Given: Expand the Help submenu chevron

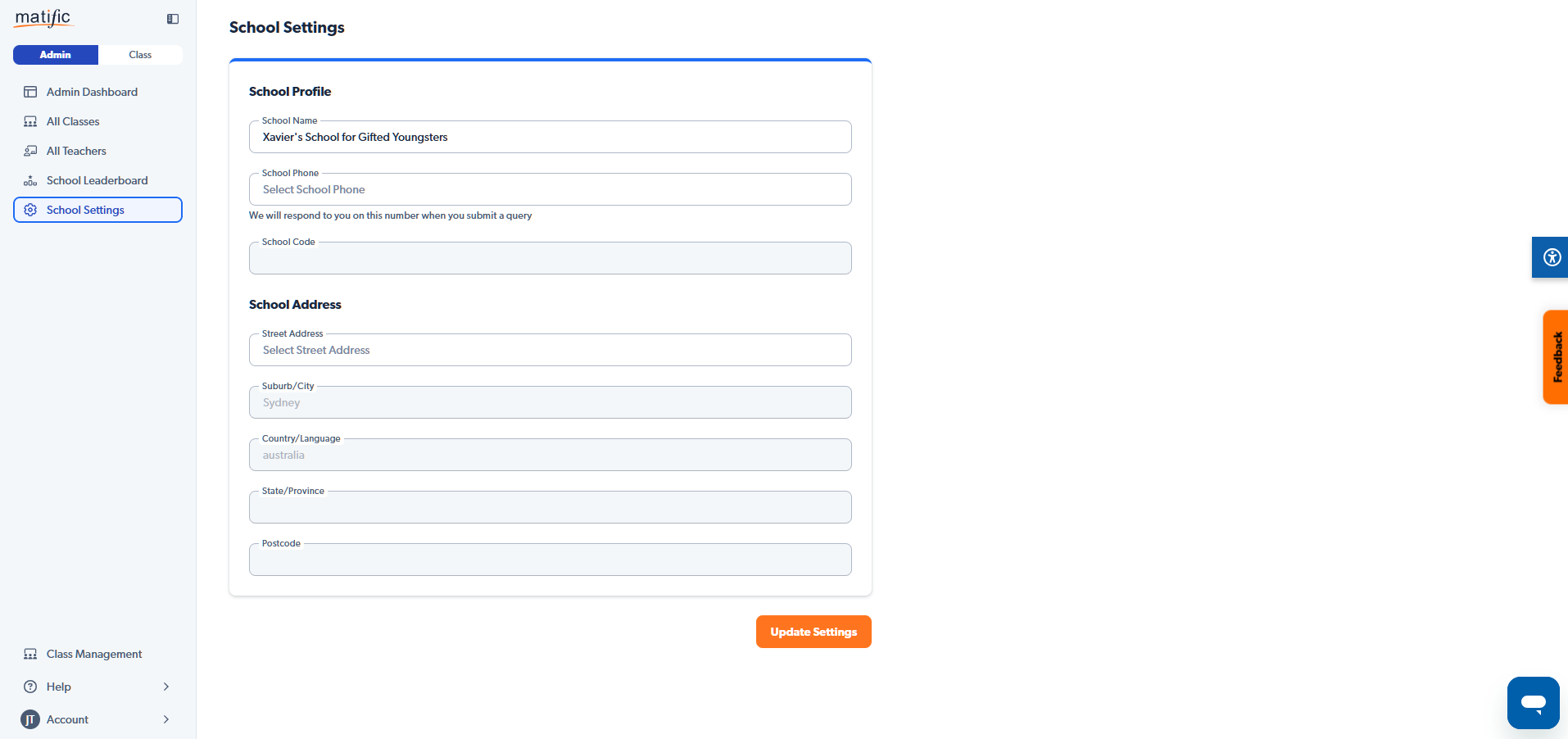Looking at the screenshot, I should (x=166, y=687).
